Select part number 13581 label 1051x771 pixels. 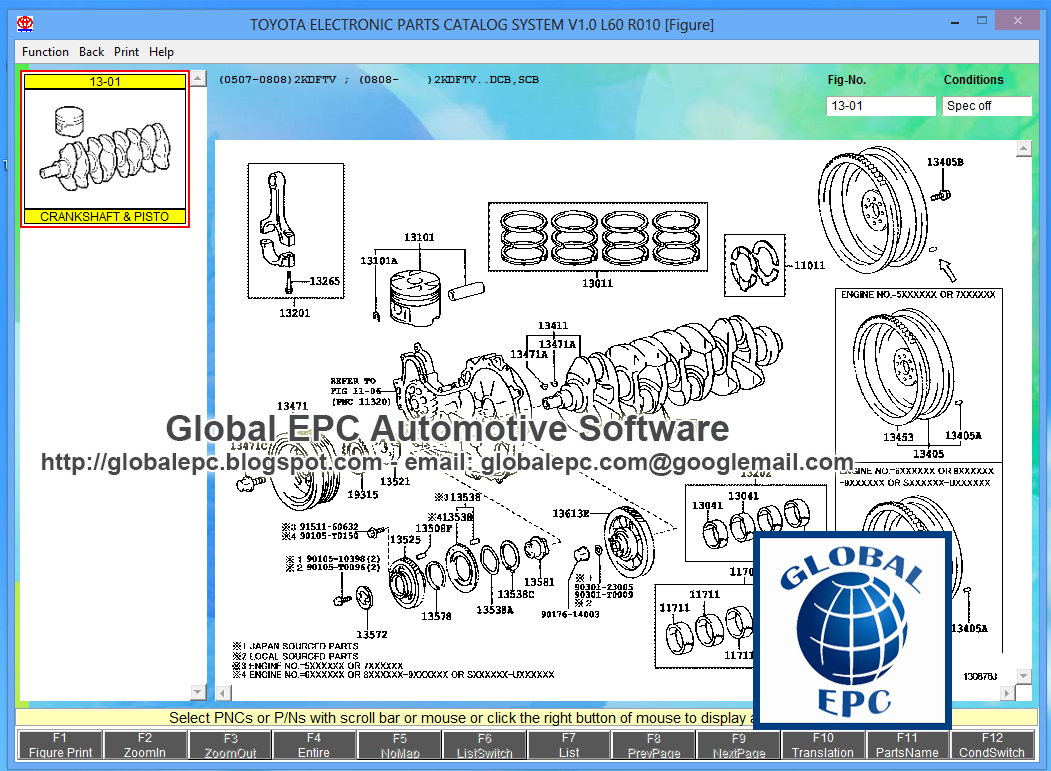pyautogui.click(x=540, y=582)
